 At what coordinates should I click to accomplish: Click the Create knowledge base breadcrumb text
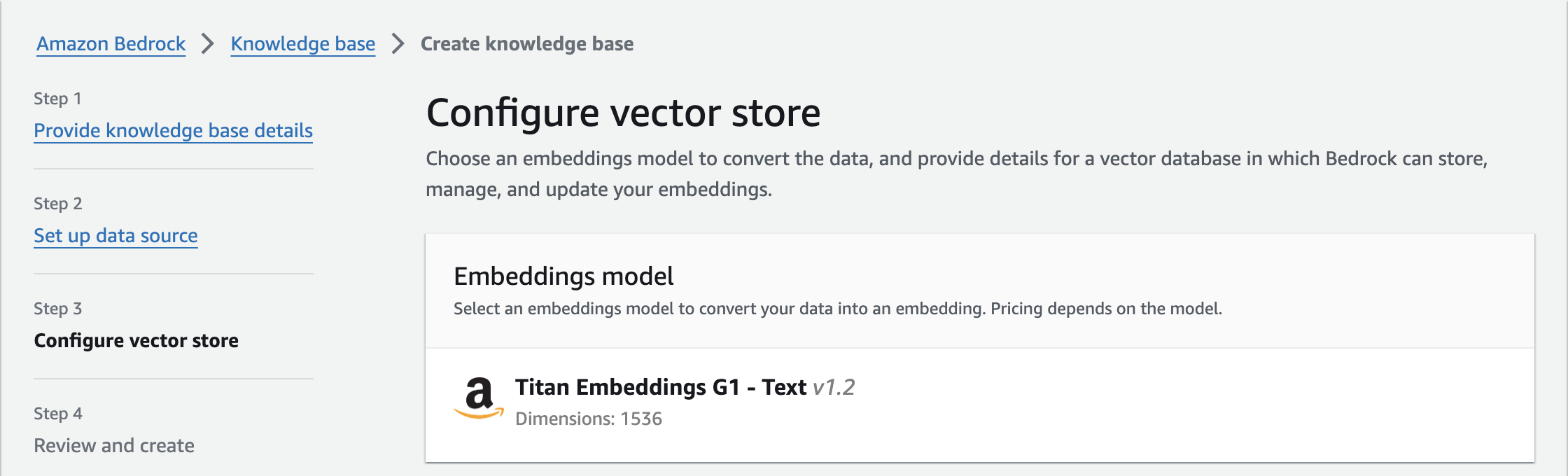pos(526,43)
